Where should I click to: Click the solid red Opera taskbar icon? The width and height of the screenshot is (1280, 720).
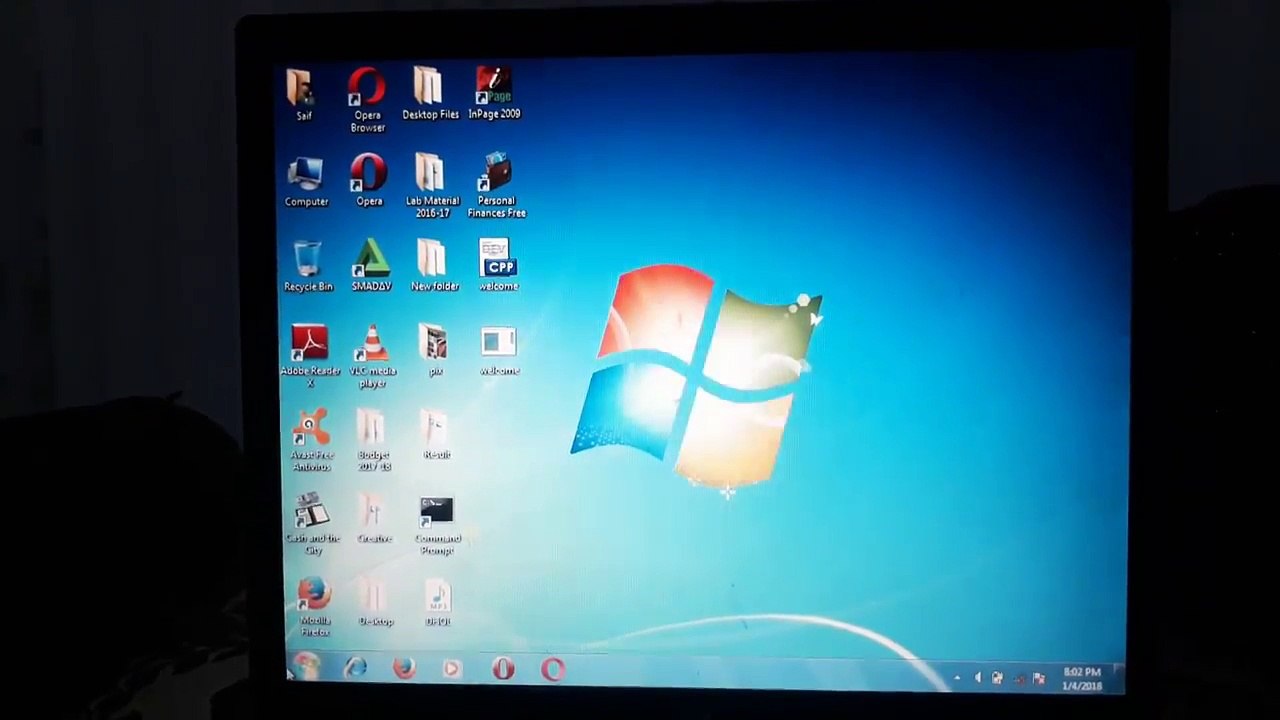[x=503, y=669]
